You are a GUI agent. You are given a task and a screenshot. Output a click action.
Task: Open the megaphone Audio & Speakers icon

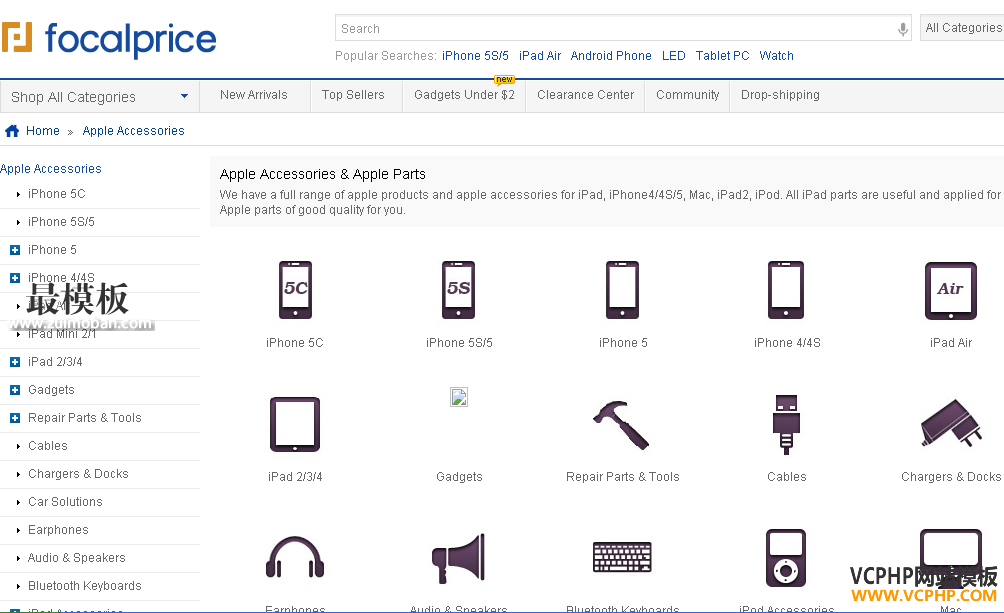click(x=458, y=558)
